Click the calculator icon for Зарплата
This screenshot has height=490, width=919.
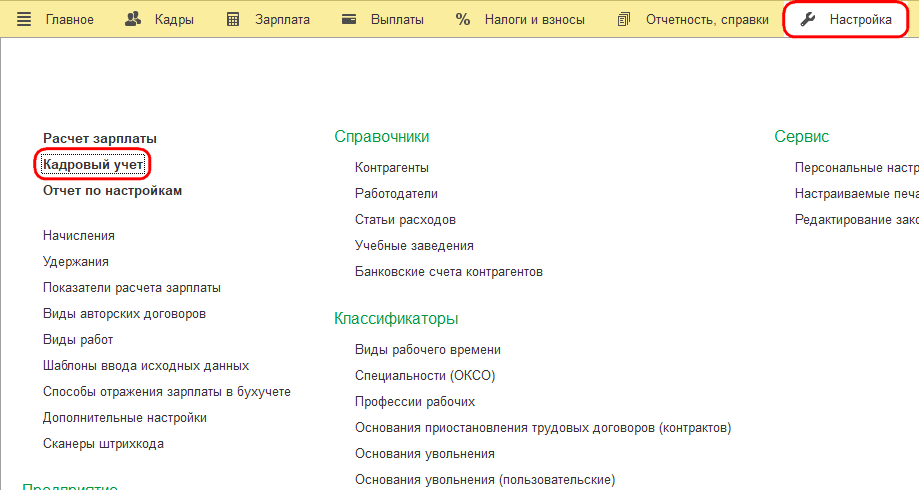click(x=233, y=19)
